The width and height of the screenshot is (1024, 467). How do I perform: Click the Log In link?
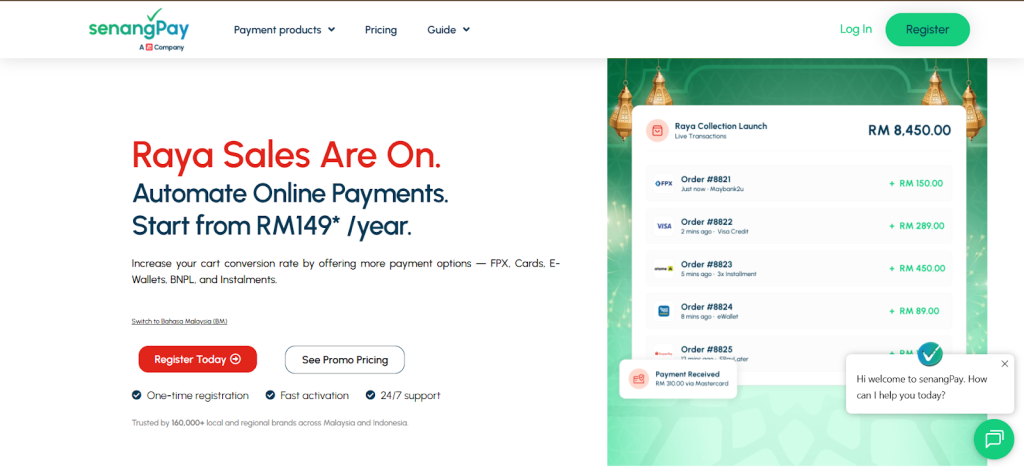[855, 29]
